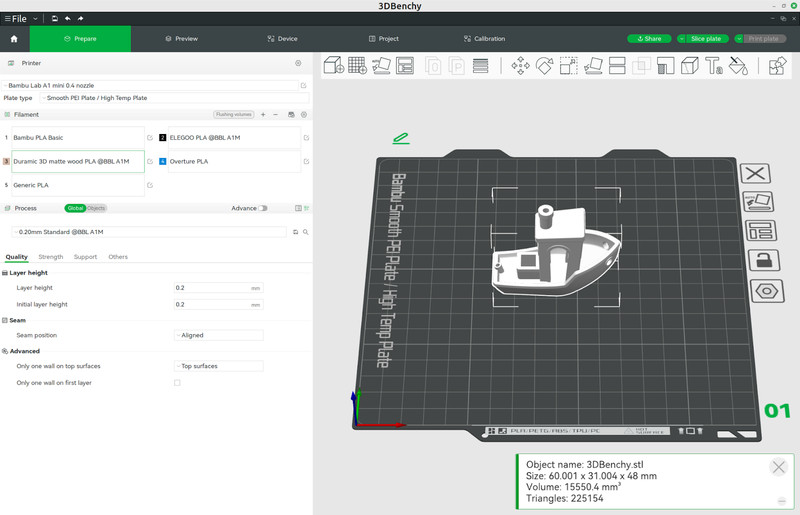The image size is (800, 515).
Task: Open Variable layer height tool
Action: pyautogui.click(x=480, y=65)
